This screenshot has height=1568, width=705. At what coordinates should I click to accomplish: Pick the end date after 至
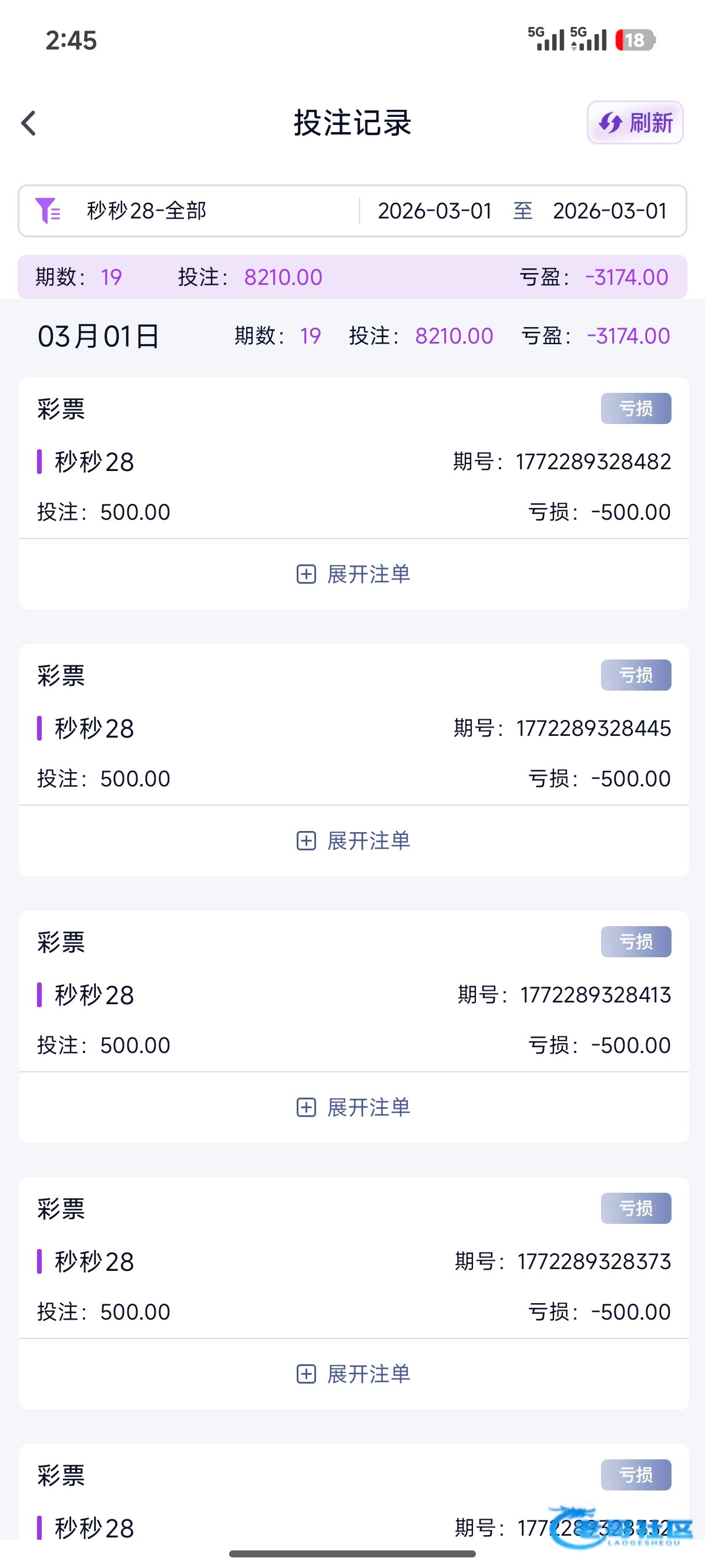(x=609, y=211)
